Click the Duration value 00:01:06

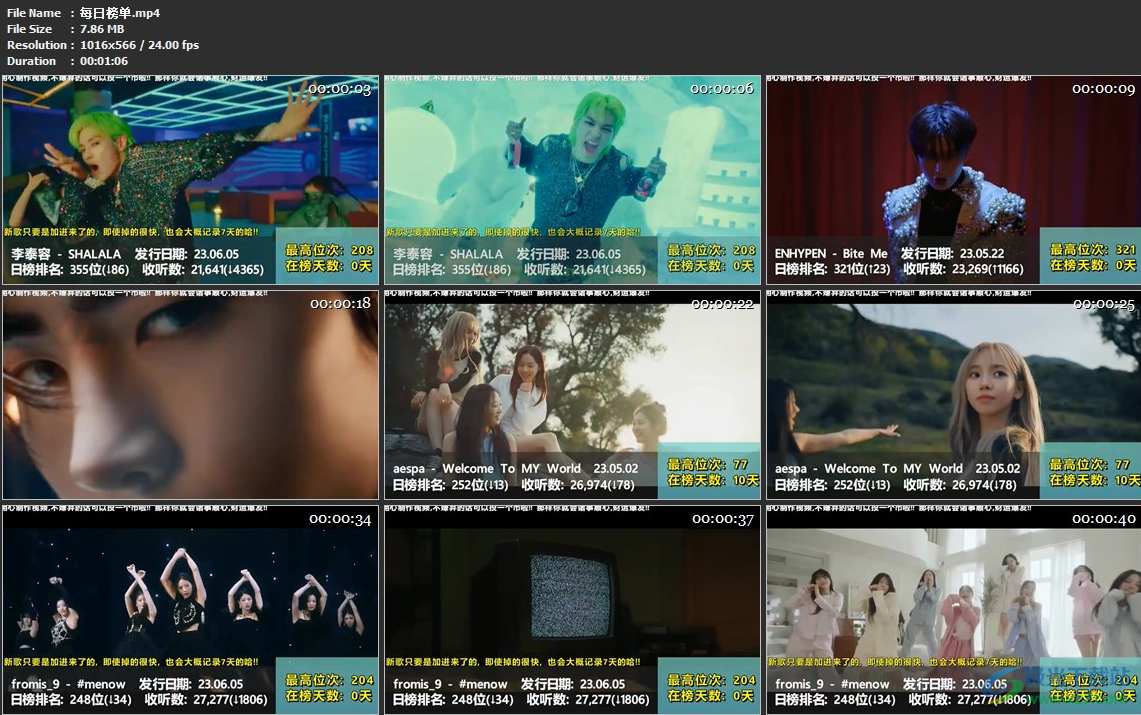[x=103, y=61]
